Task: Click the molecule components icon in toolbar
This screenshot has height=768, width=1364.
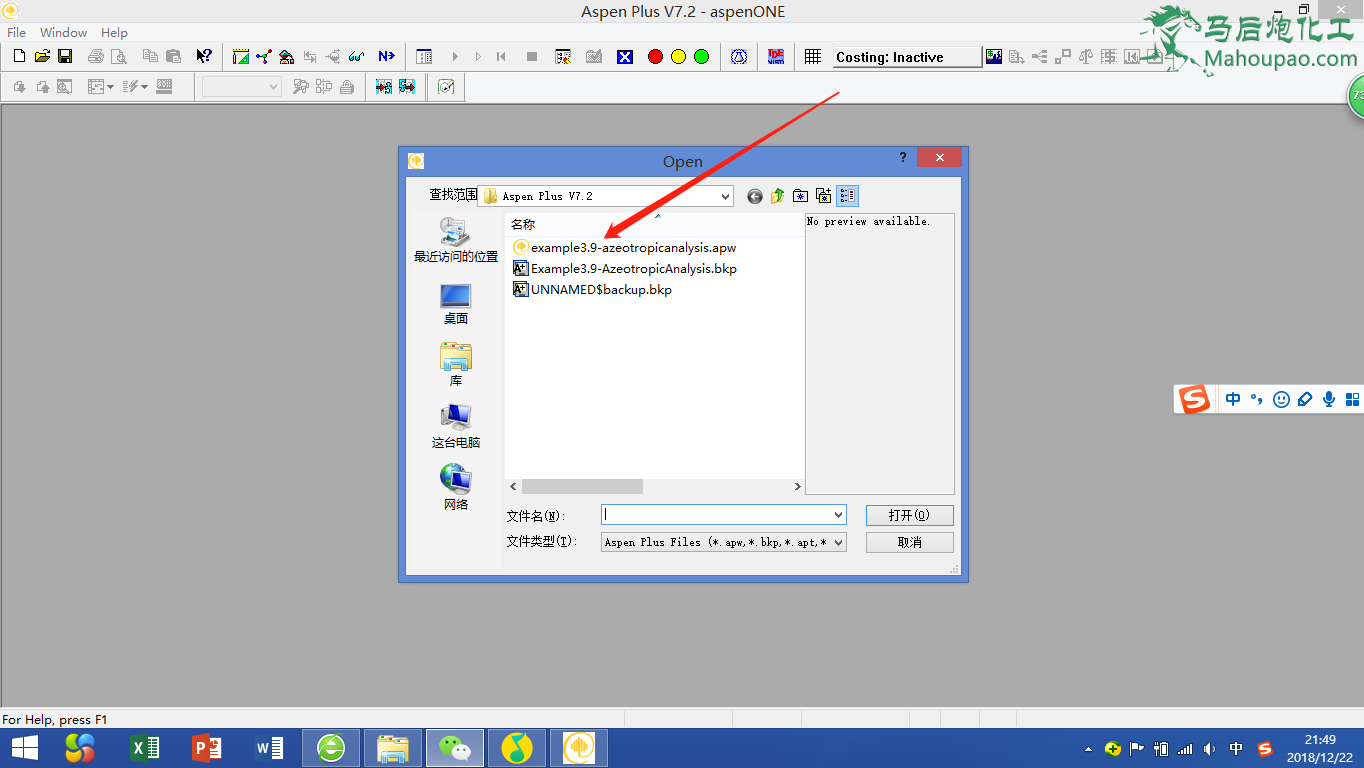Action: [x=264, y=57]
